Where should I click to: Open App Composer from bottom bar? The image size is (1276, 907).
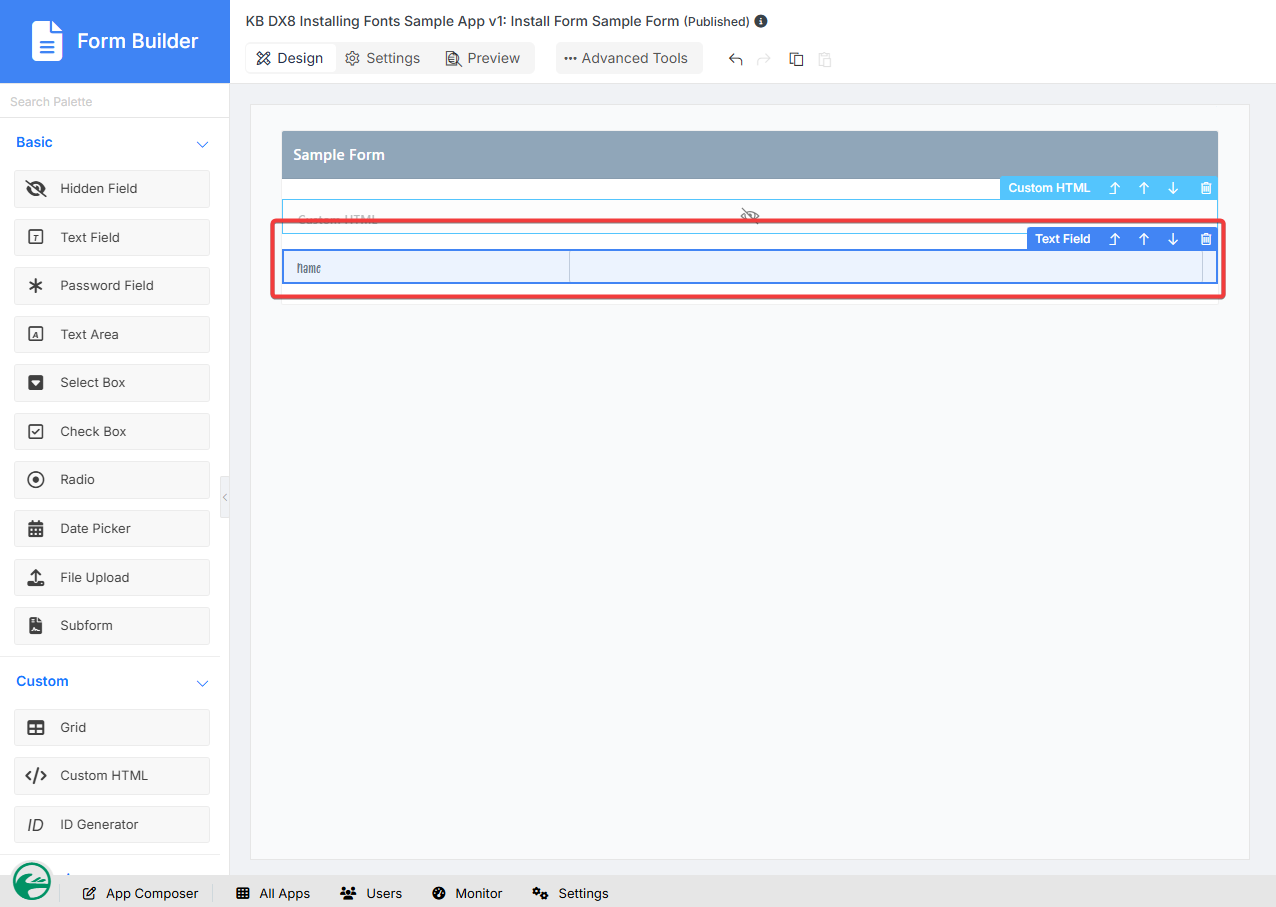click(140, 893)
